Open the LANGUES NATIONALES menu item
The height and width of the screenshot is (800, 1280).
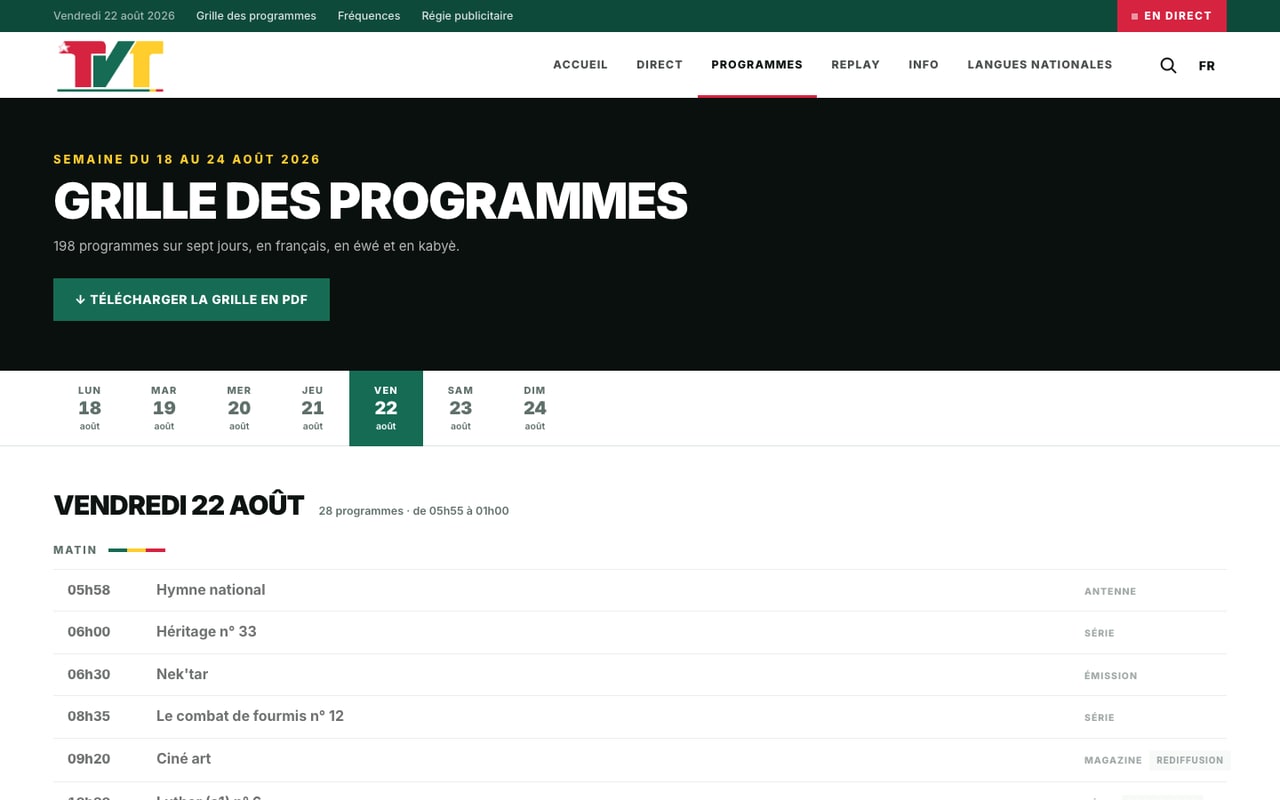click(1039, 64)
